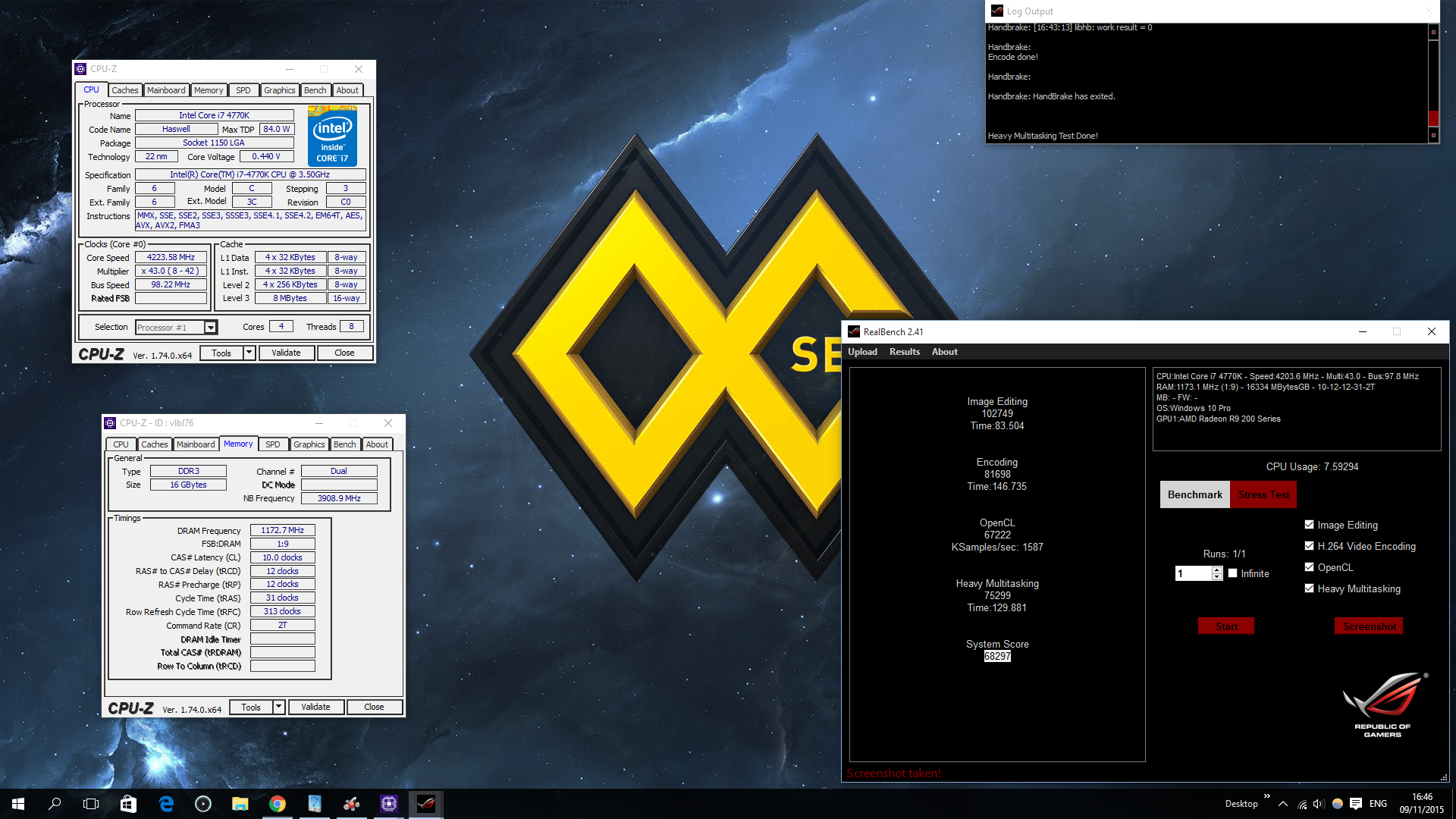Open the molecule-icon app in taskbar
Image resolution: width=1456 pixels, height=819 pixels.
[352, 804]
